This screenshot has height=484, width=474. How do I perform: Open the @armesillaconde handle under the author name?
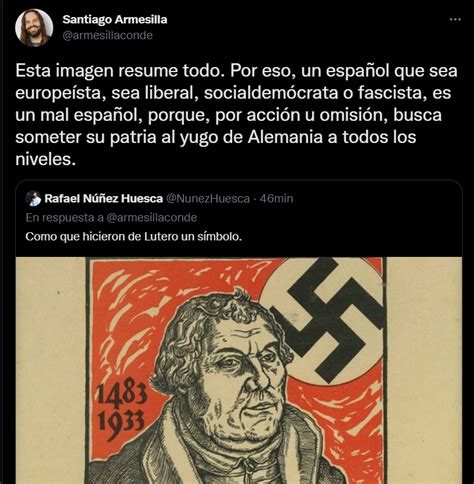(107, 35)
